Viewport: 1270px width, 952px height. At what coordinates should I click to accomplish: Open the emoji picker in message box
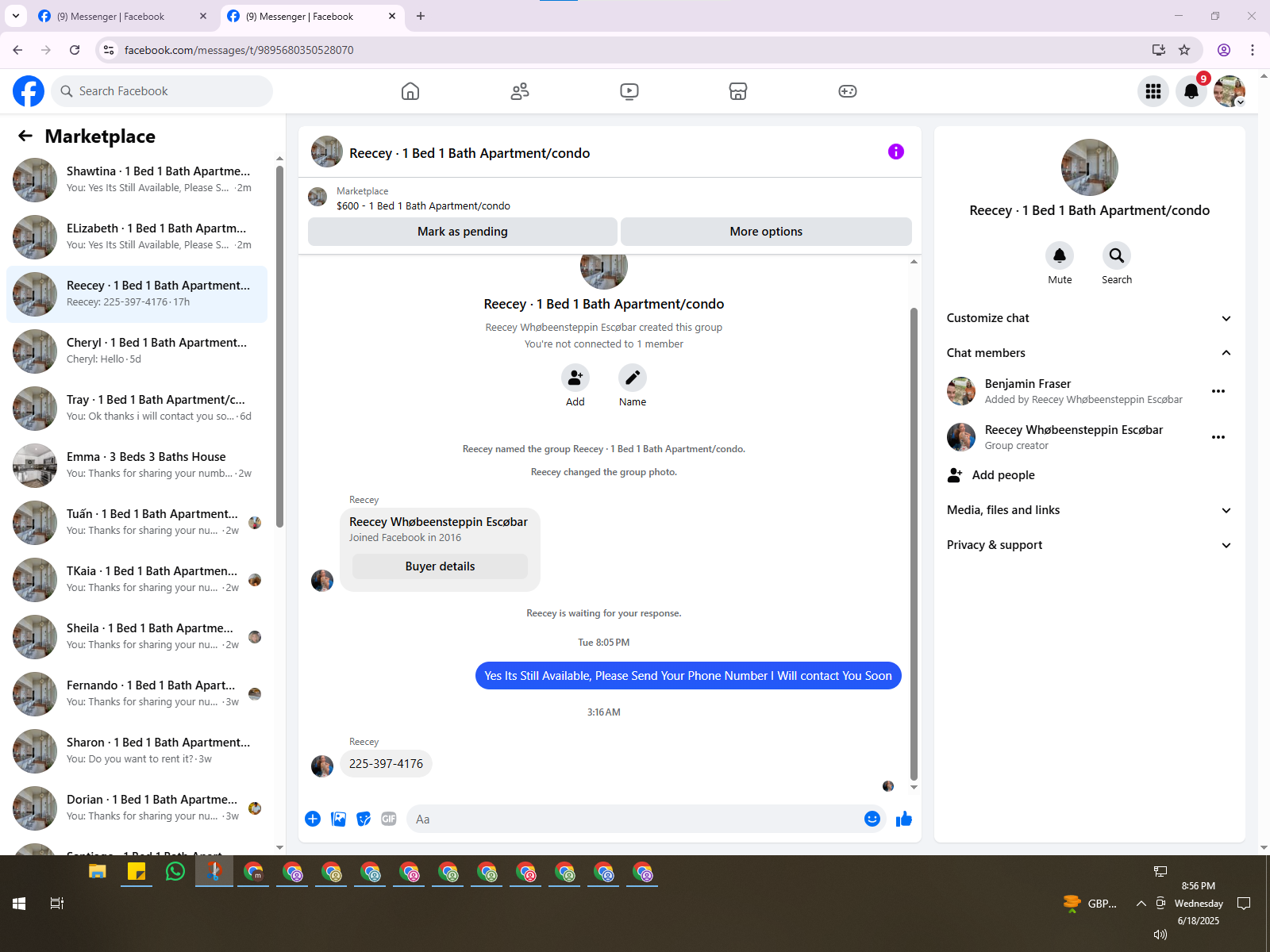[872, 819]
